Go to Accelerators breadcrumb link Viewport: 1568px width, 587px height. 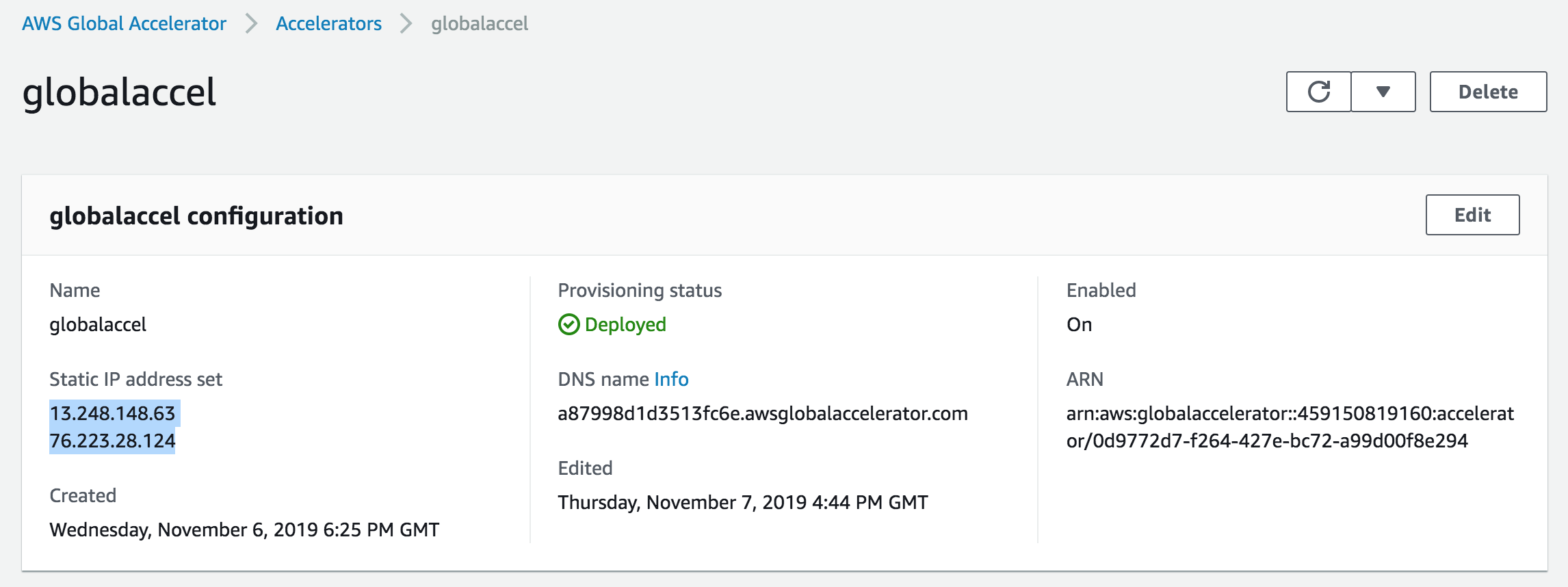pyautogui.click(x=328, y=23)
